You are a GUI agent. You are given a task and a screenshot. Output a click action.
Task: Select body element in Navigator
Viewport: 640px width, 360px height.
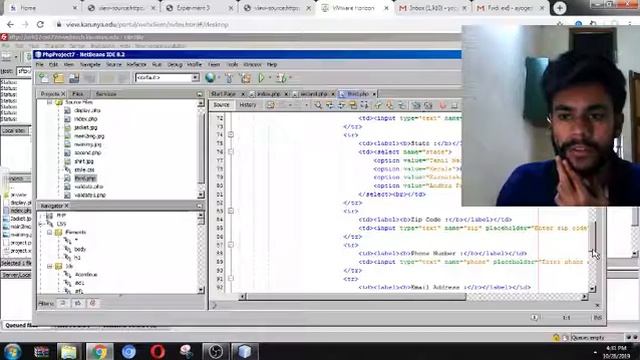pyautogui.click(x=80, y=249)
